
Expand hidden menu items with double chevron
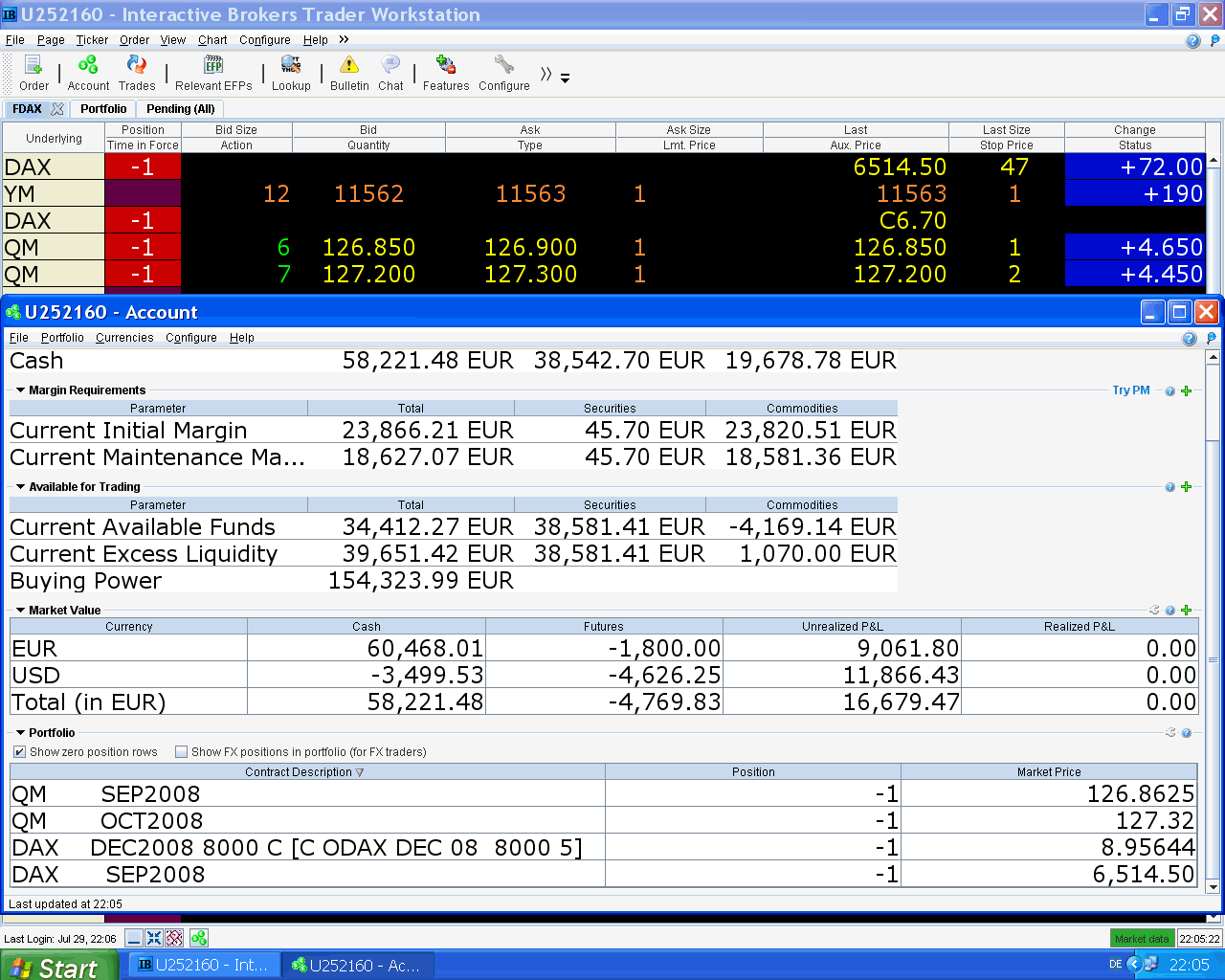coord(344,39)
